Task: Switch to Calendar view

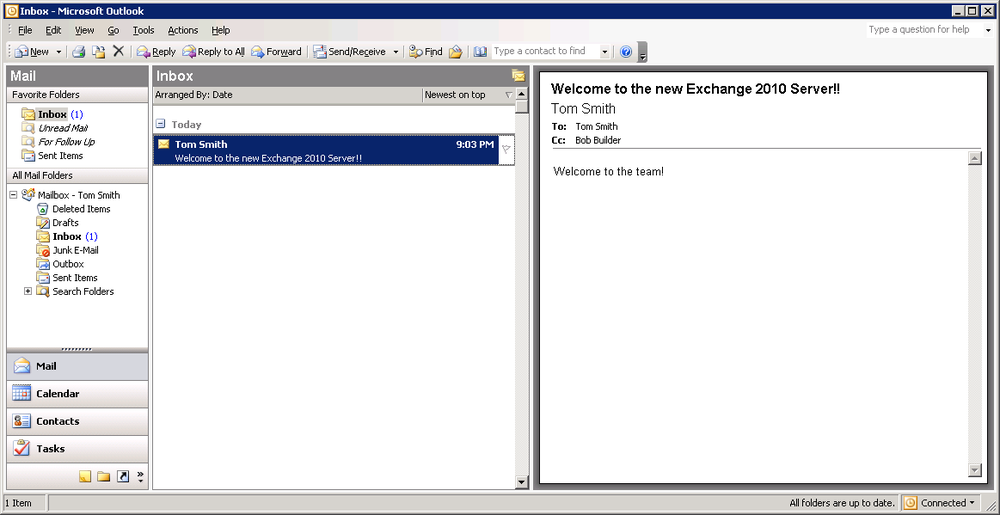Action: point(77,394)
